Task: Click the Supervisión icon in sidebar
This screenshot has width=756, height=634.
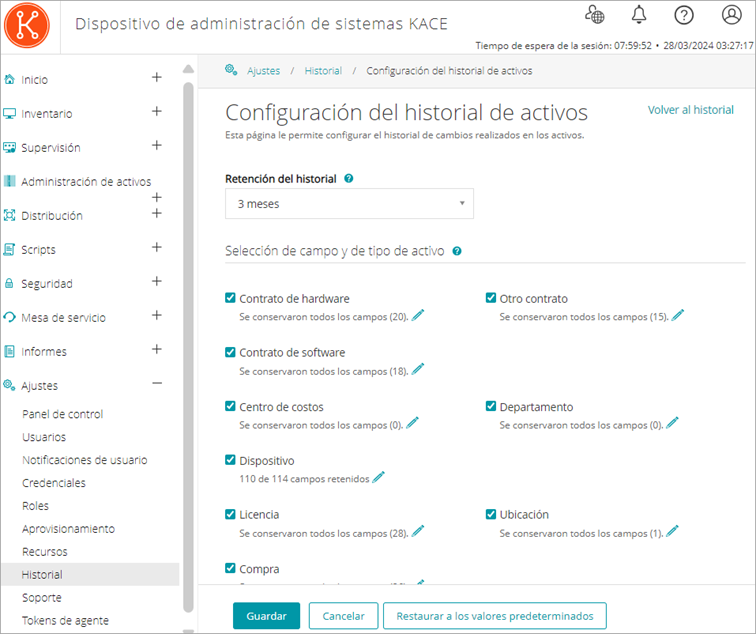Action: click(x=9, y=148)
